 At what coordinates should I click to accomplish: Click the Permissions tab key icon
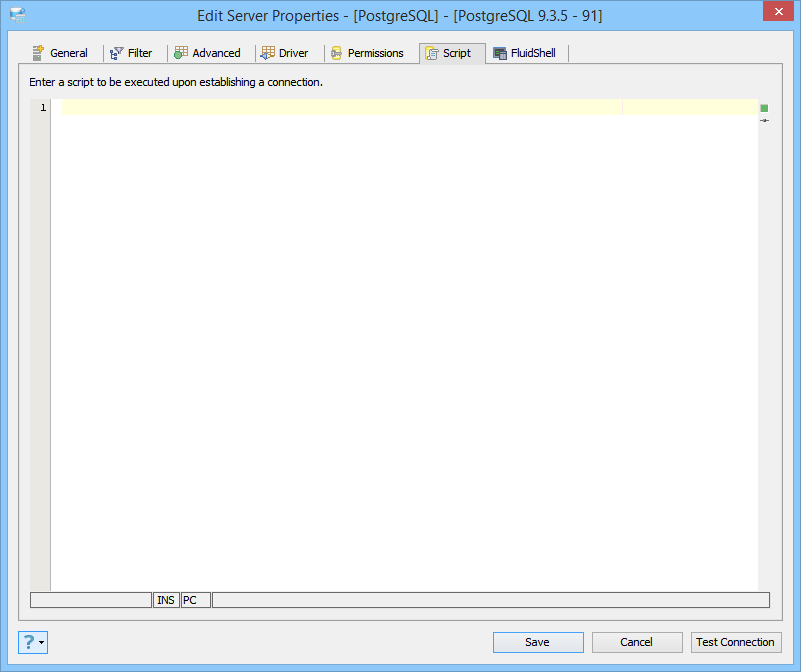tap(336, 53)
